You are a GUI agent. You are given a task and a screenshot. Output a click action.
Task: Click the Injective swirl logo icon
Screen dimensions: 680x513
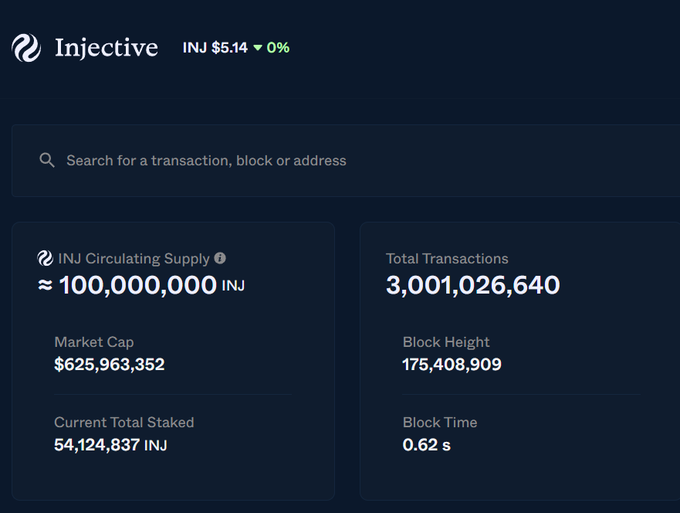[x=26, y=48]
